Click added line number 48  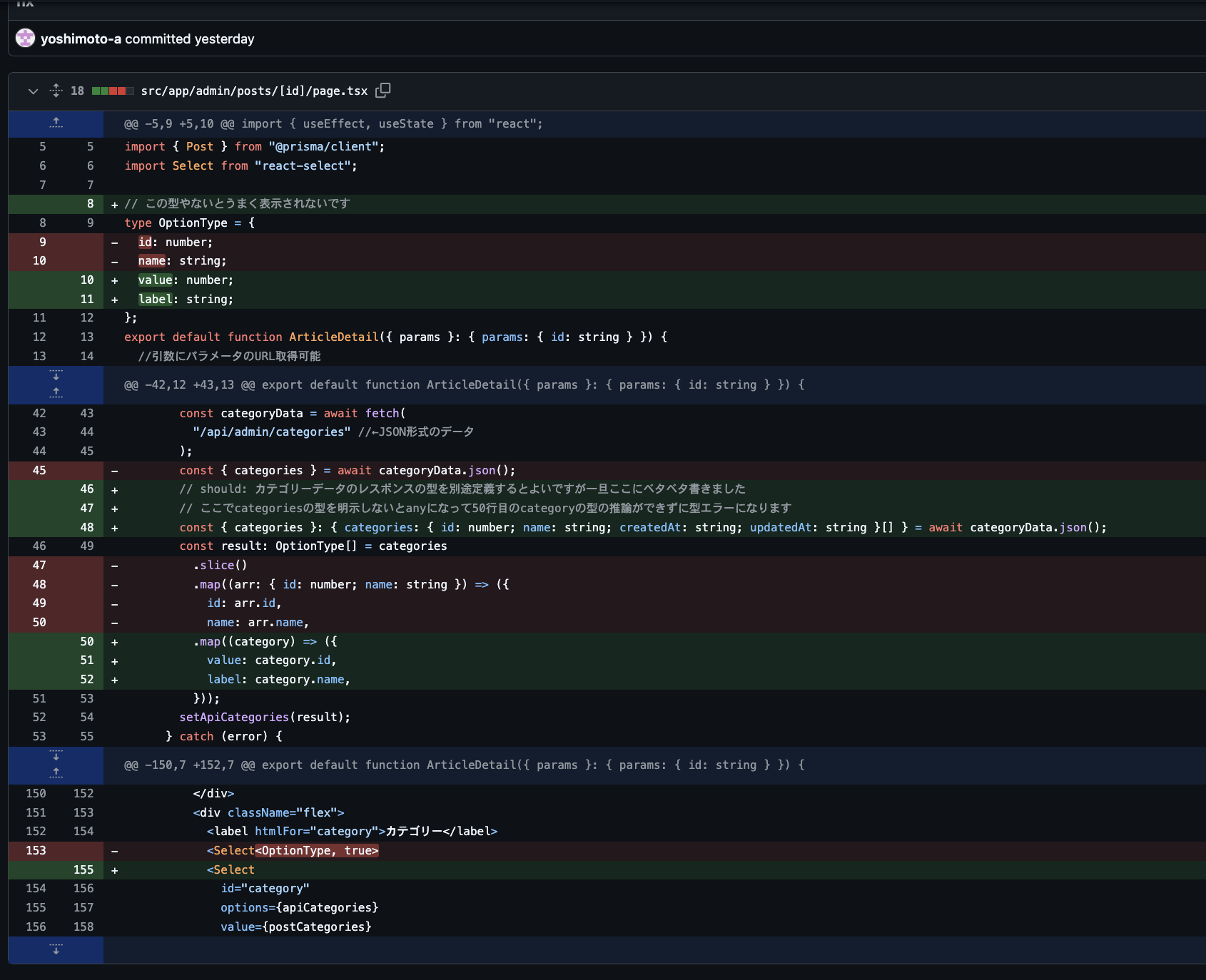[x=87, y=528]
